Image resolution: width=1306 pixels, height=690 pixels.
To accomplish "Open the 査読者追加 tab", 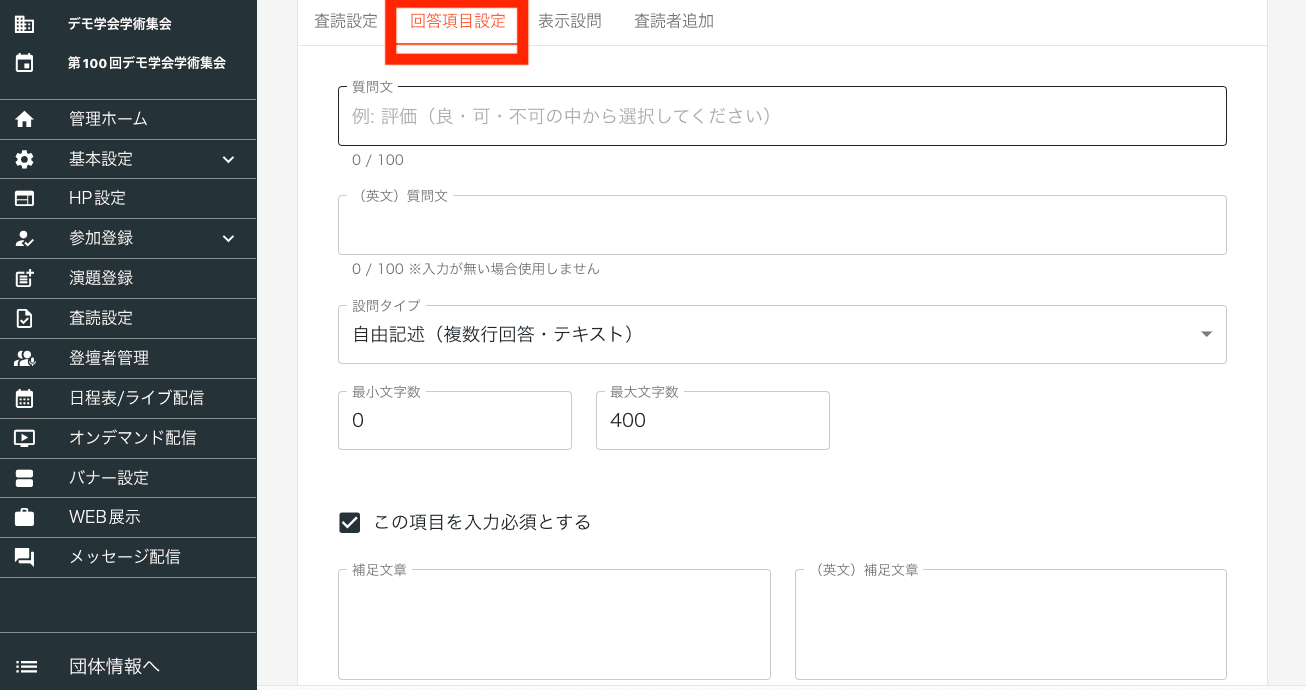I will pyautogui.click(x=674, y=21).
